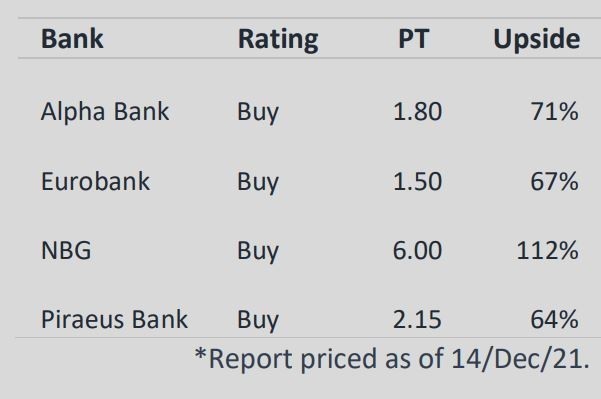Image resolution: width=601 pixels, height=399 pixels.
Task: Click Piraeus Bank's Buy rating
Action: [x=258, y=321]
